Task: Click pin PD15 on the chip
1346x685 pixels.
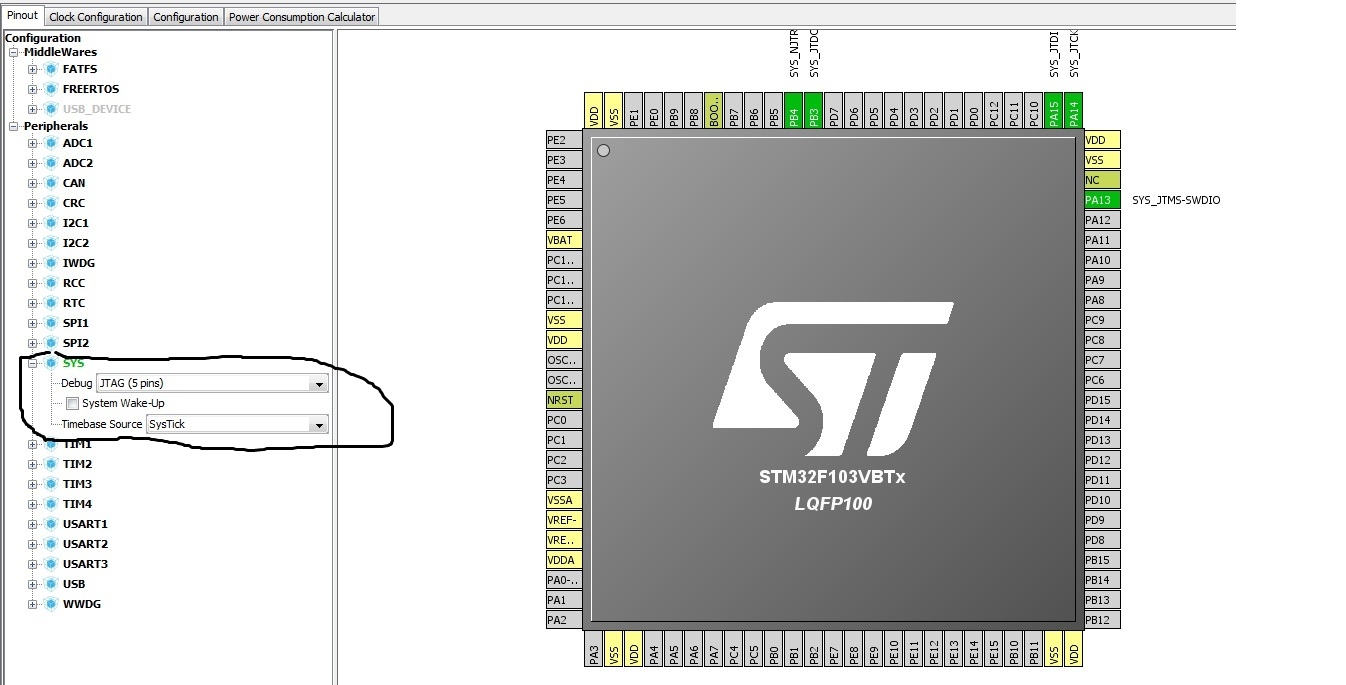Action: coord(1102,400)
